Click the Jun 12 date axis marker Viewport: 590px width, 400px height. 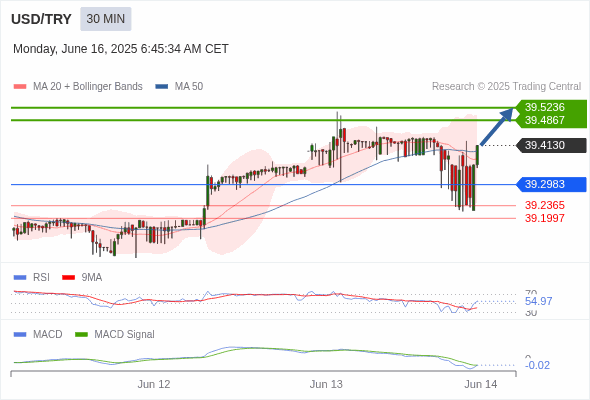[154, 384]
